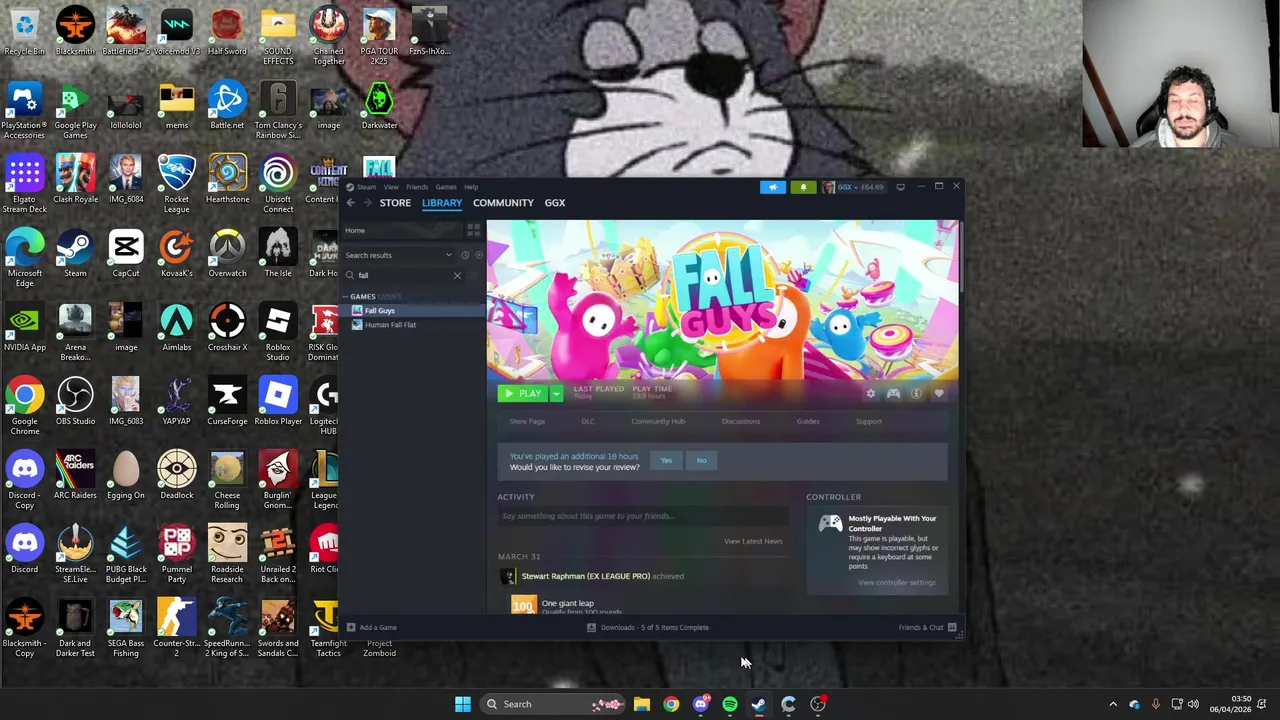Open Steam announcements megaphone button
1280x720 pixels.
coord(772,187)
